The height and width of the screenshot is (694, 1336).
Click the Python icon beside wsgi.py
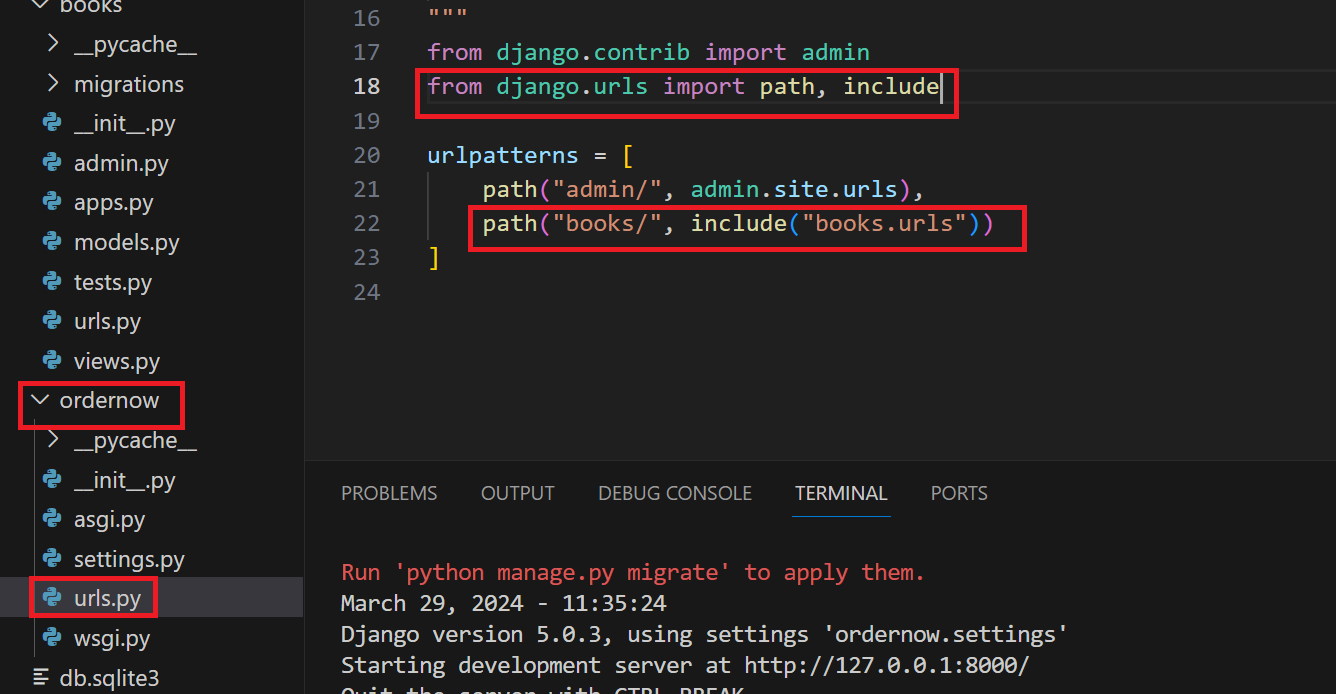pyautogui.click(x=52, y=638)
